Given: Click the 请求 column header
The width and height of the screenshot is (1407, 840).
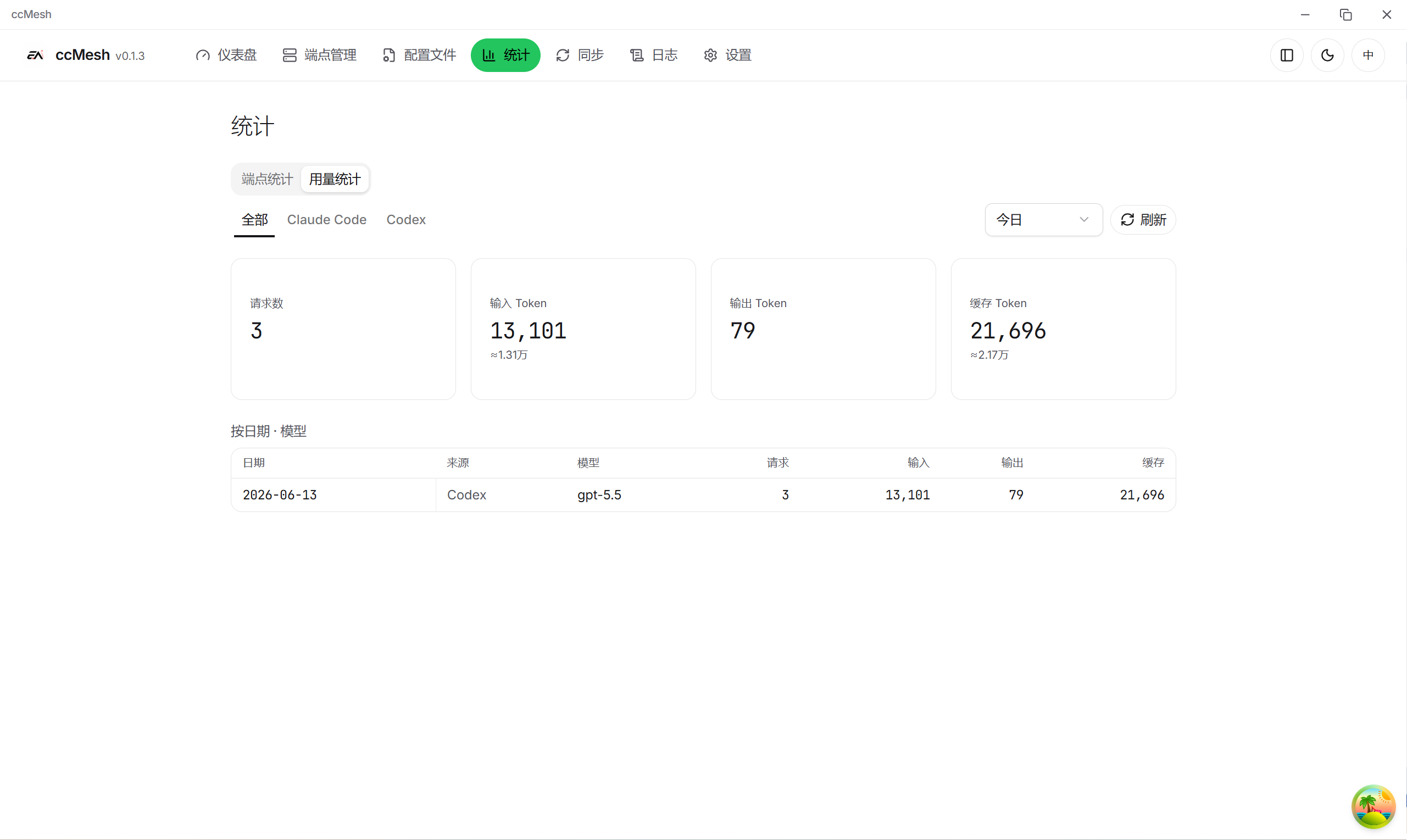Looking at the screenshot, I should tap(777, 463).
